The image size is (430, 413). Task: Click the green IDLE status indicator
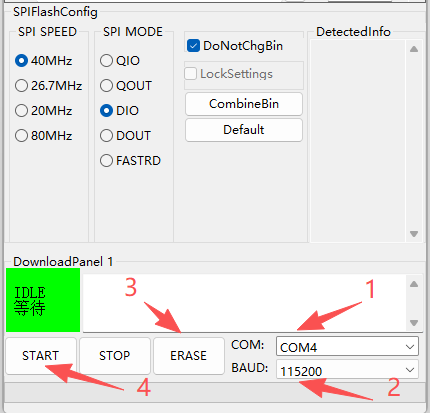43,300
